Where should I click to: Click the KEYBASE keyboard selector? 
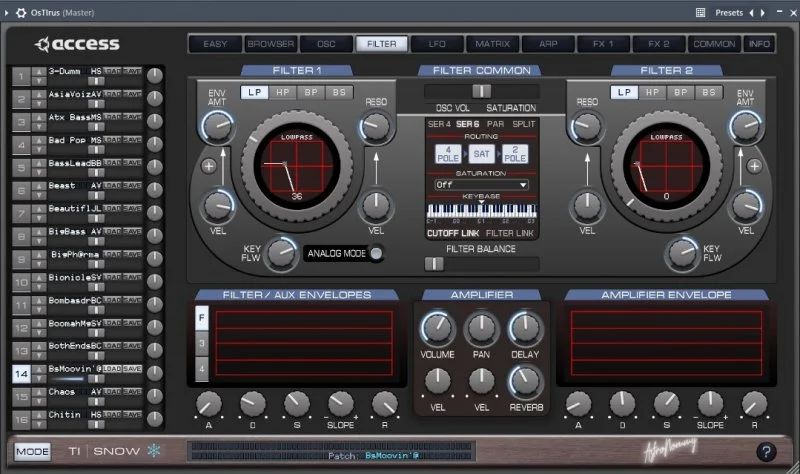481,211
